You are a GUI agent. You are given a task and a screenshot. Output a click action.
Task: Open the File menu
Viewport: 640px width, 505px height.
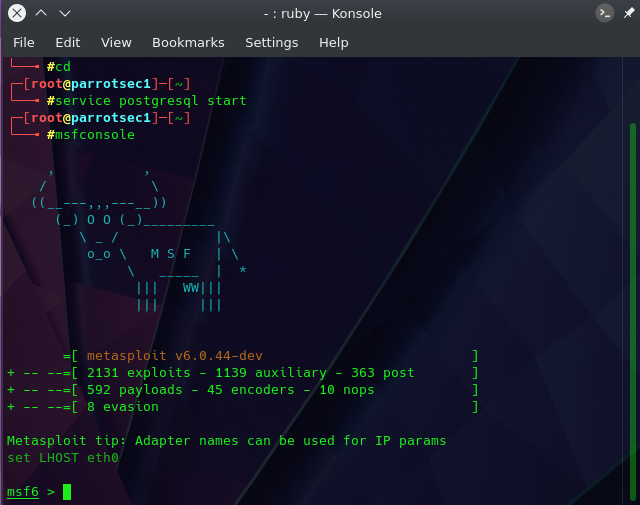click(24, 42)
